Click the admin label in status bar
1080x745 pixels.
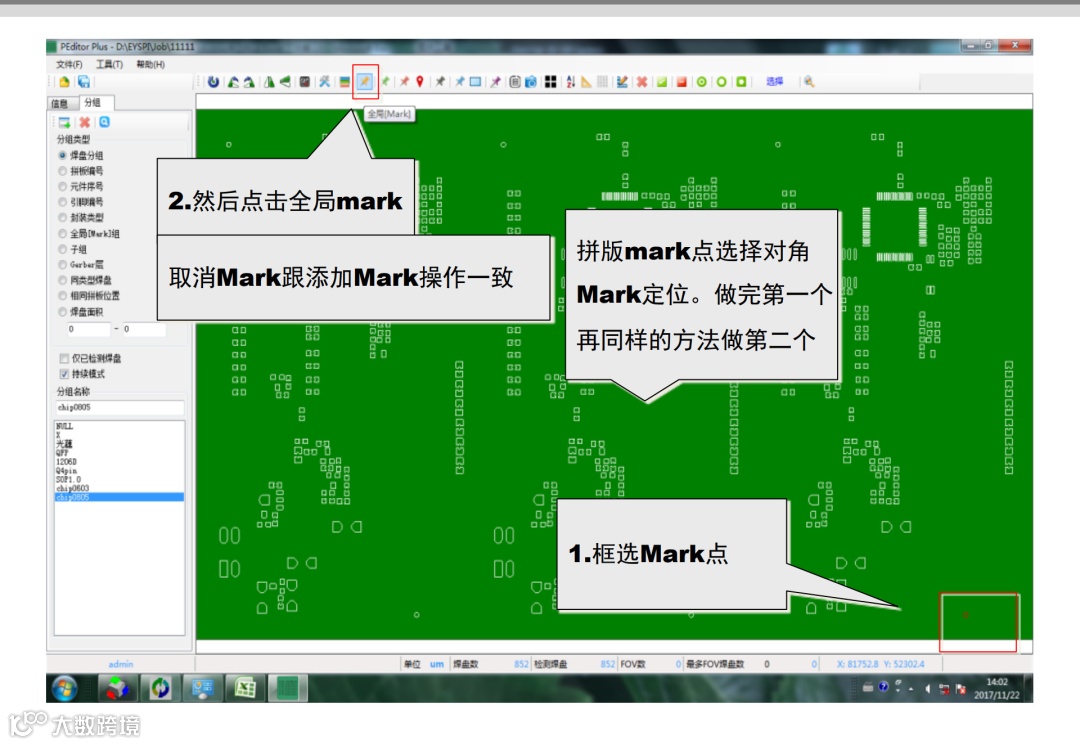(x=121, y=664)
